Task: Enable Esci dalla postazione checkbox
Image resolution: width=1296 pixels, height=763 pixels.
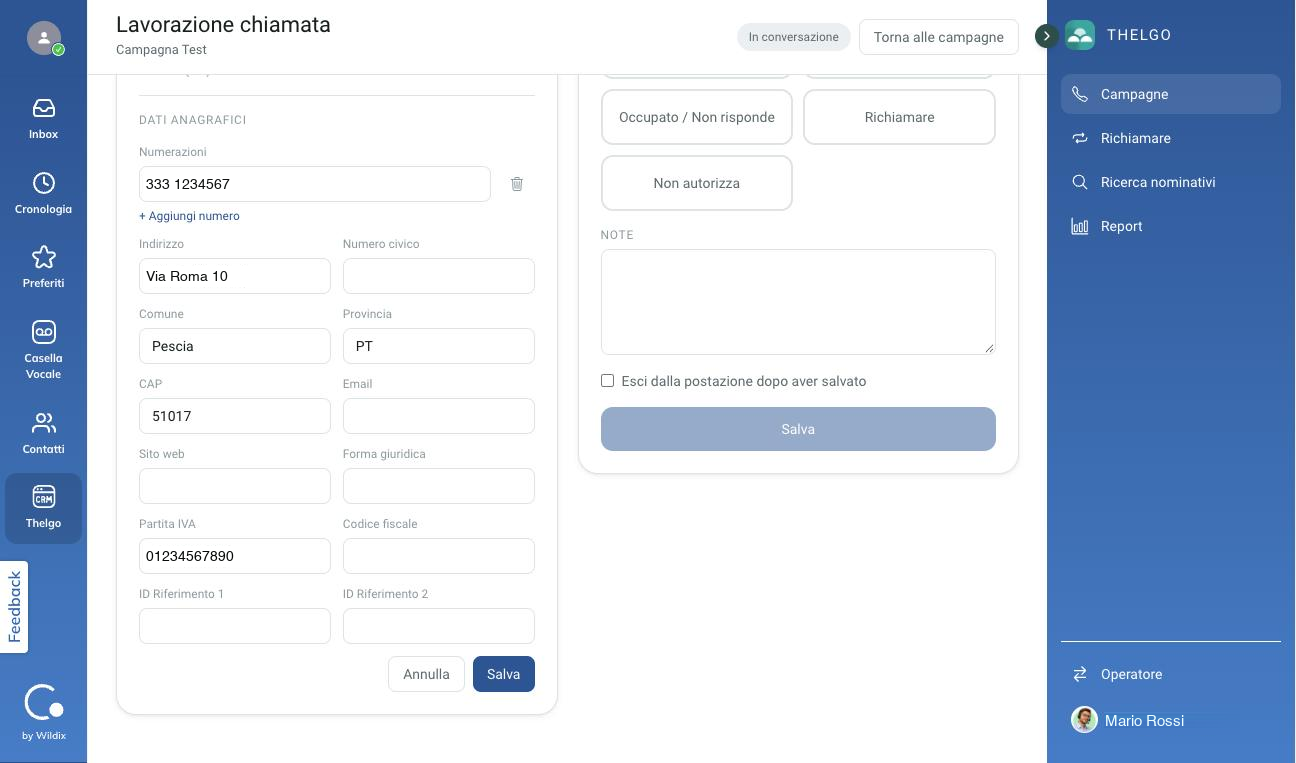Action: tap(607, 381)
